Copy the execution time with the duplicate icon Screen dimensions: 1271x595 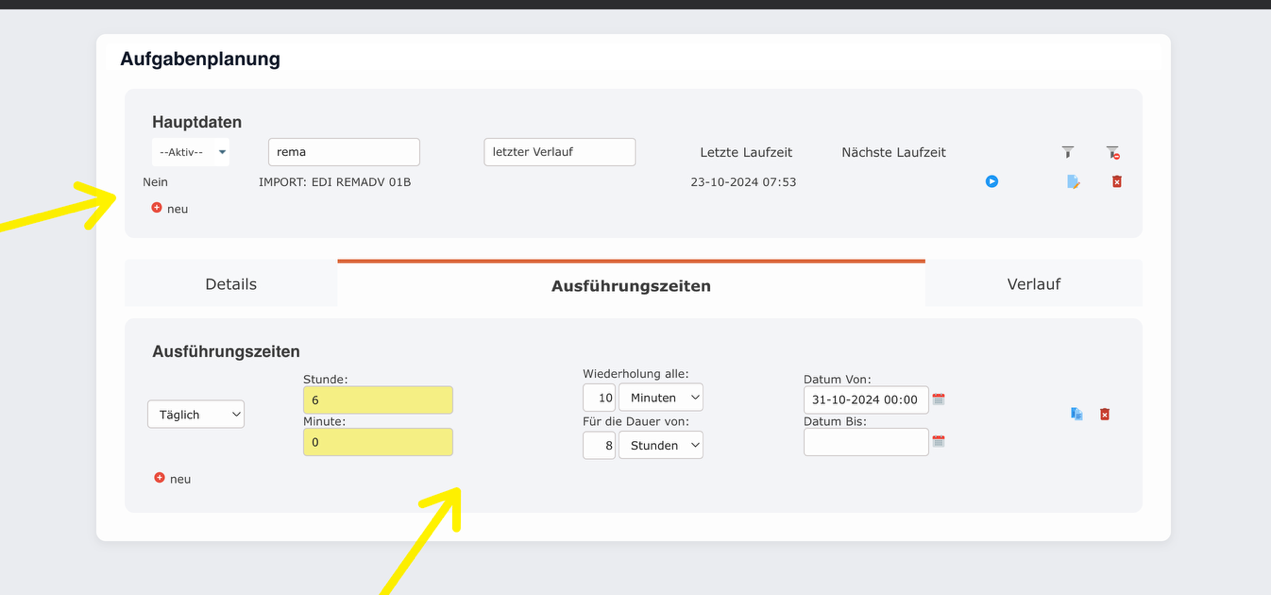point(1077,413)
